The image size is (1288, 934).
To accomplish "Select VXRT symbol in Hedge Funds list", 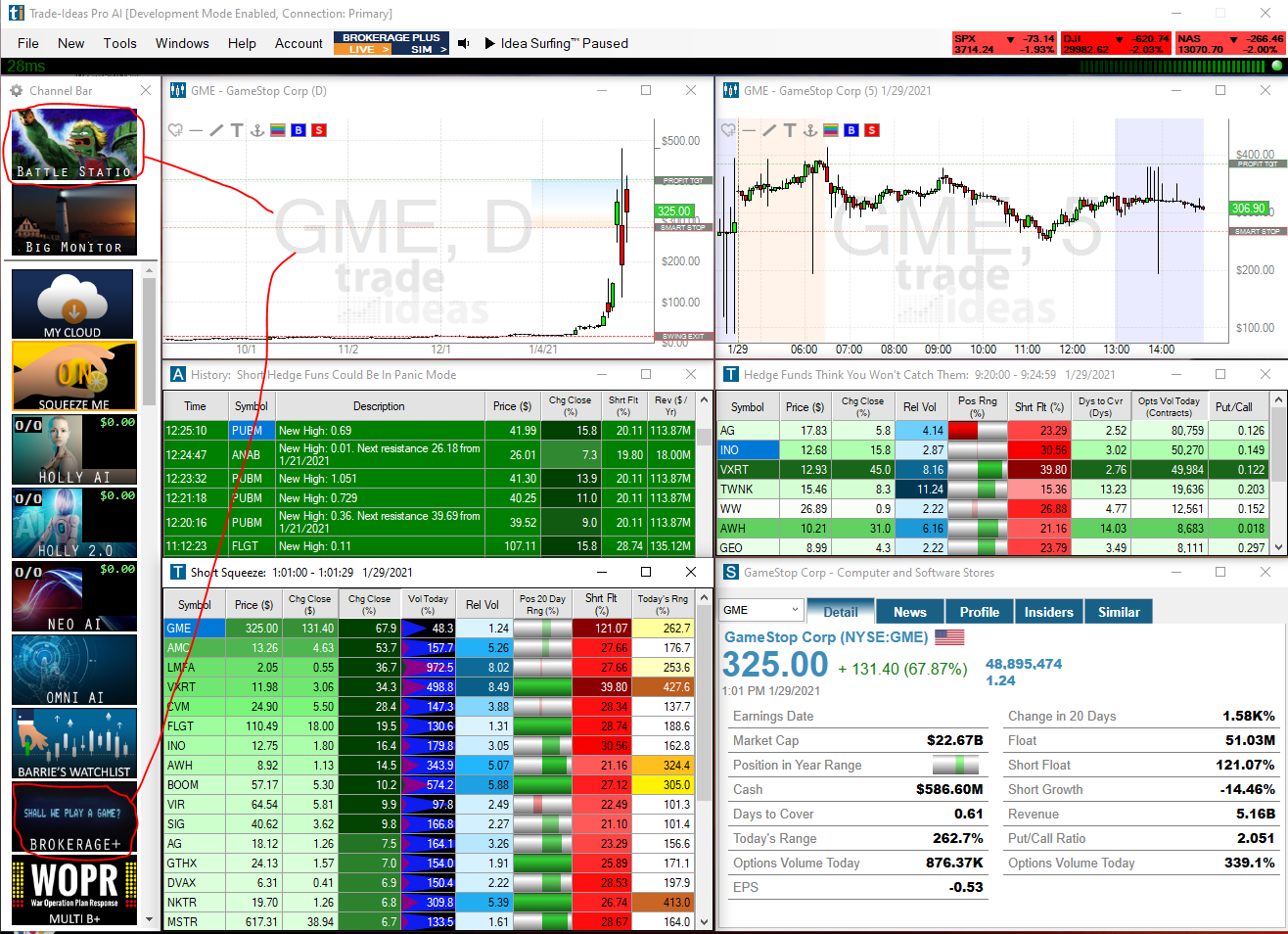I will (748, 469).
